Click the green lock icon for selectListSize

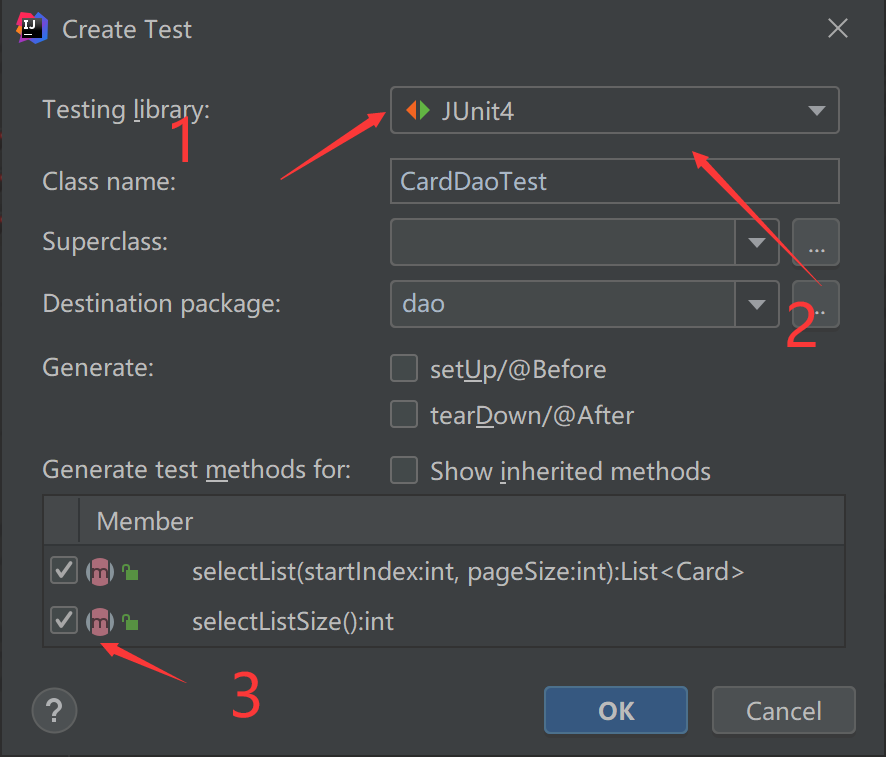pyautogui.click(x=130, y=622)
